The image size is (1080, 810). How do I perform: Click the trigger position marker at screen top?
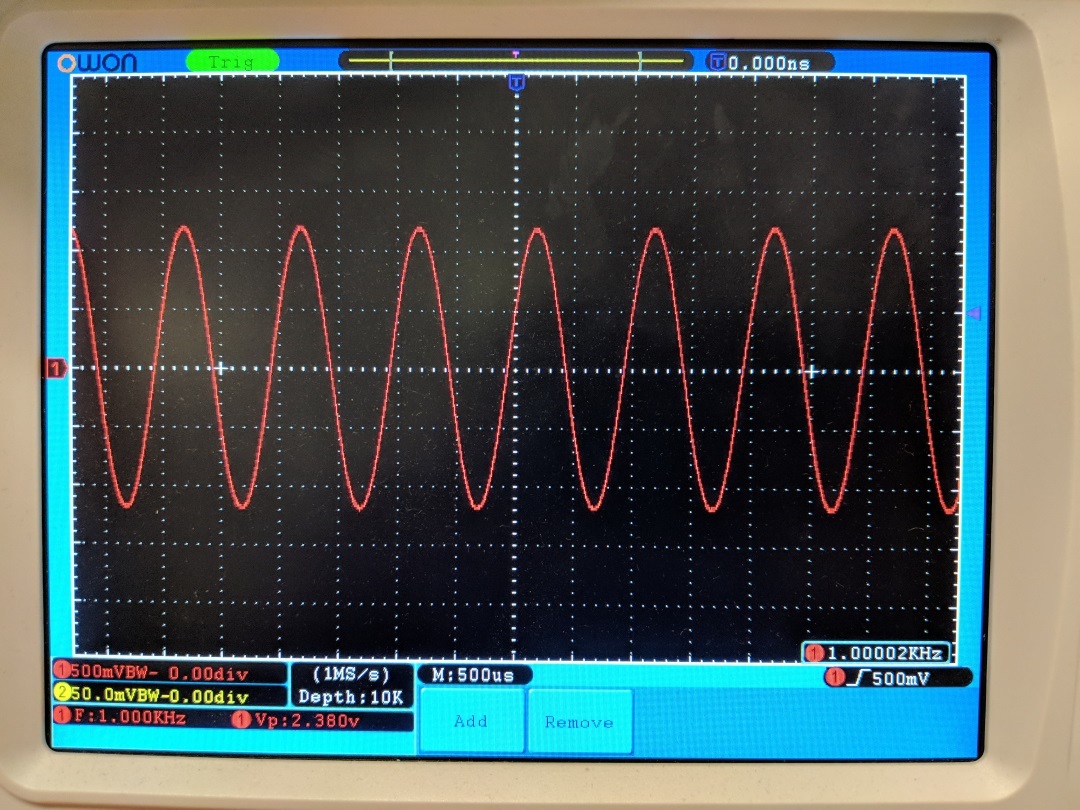pos(515,83)
